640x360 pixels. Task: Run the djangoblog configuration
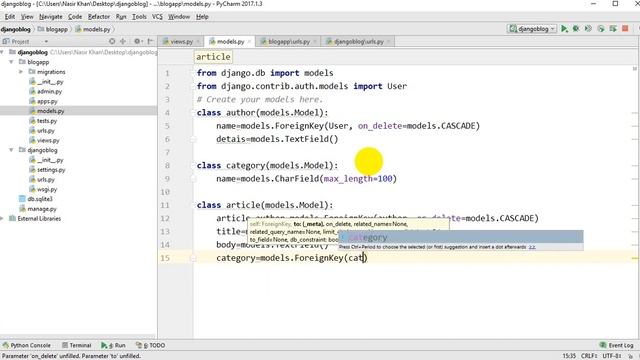[564, 29]
